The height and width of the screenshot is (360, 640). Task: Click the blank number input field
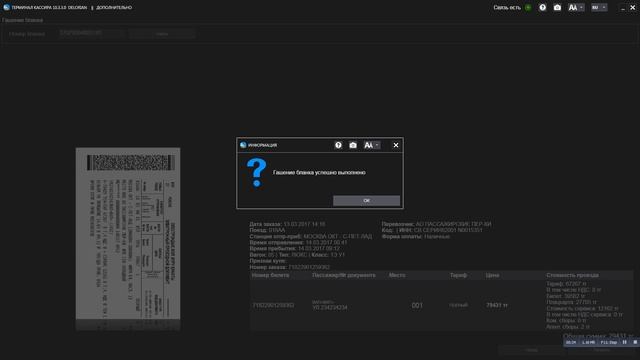[x=91, y=33]
